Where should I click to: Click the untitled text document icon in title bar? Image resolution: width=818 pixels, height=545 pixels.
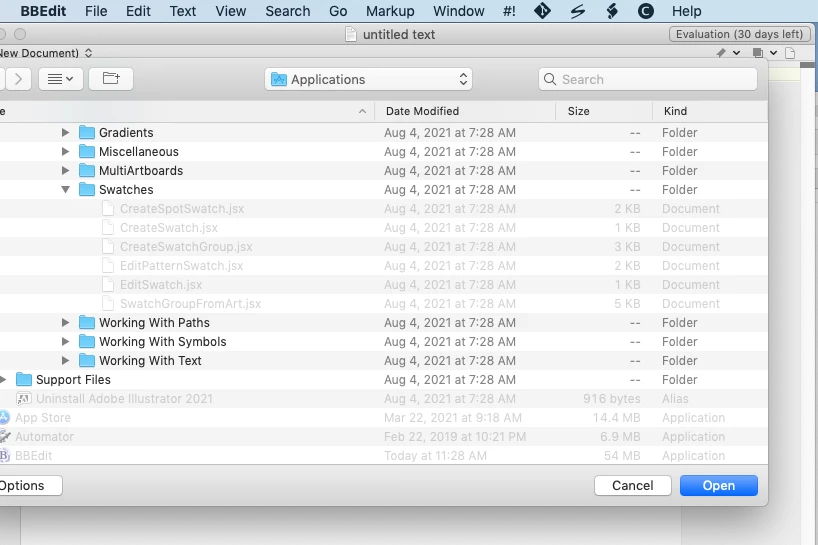coord(351,34)
